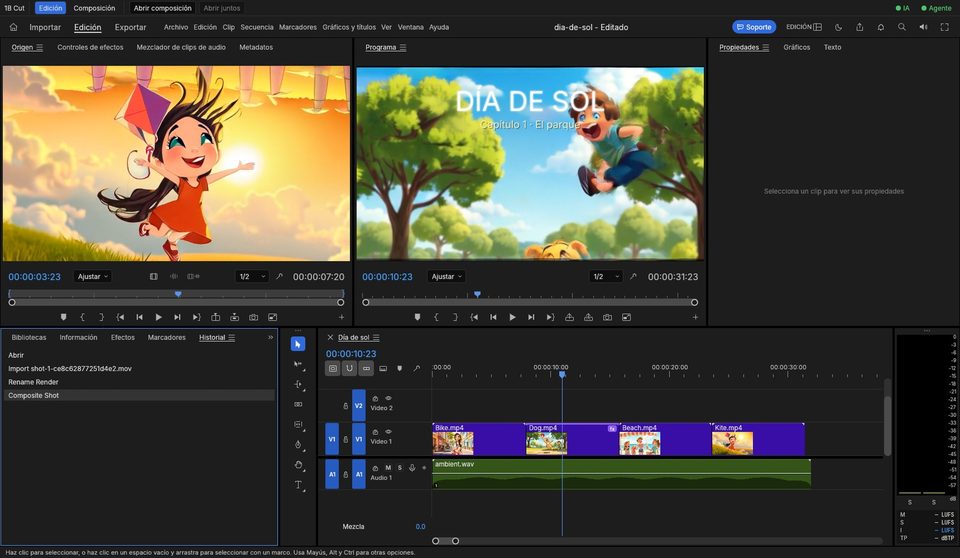Screen dimensions: 960x558
Task: Enable voice-over record on Audio 1
Action: click(x=412, y=468)
